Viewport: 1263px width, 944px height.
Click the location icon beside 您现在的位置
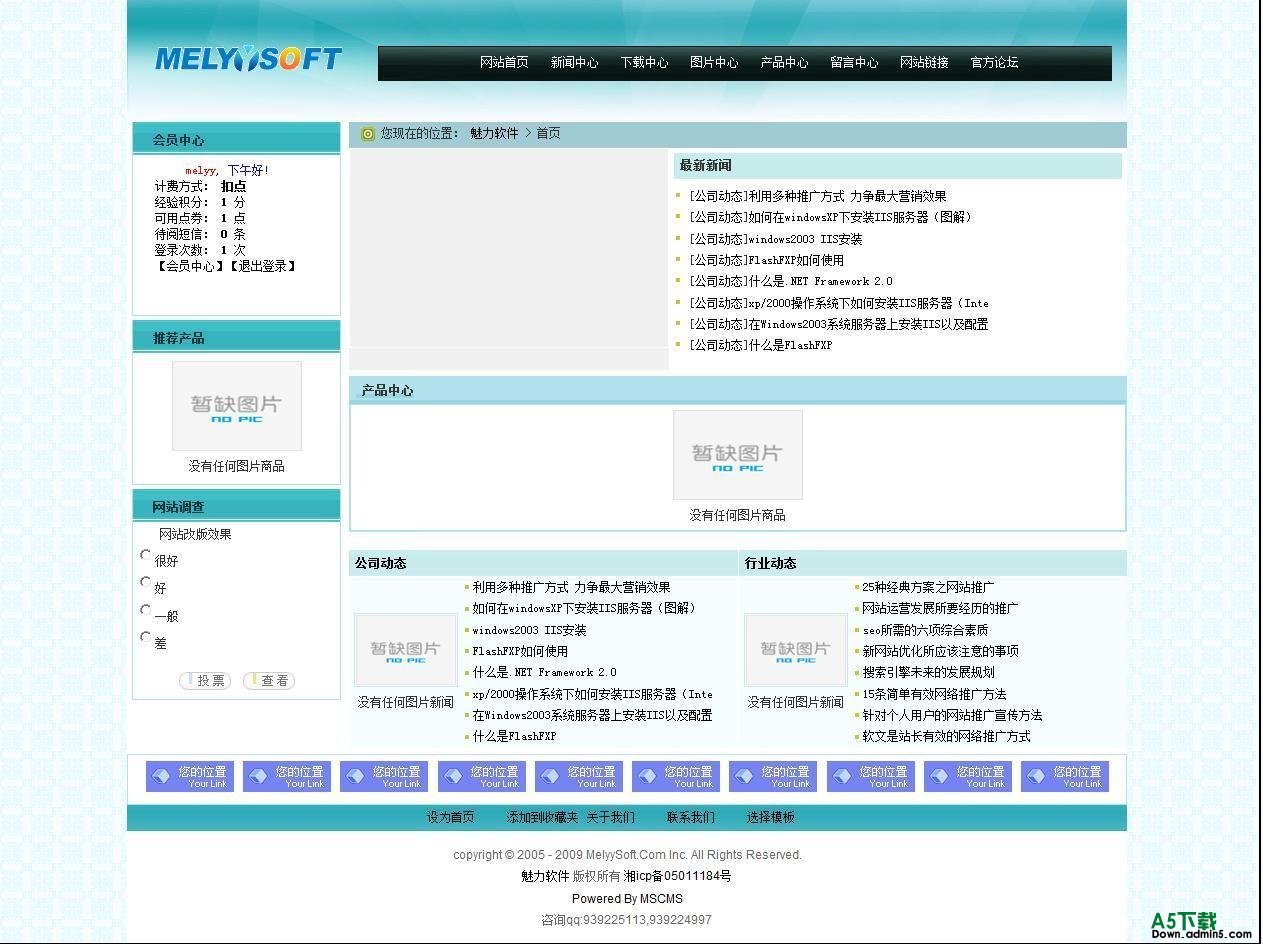pyautogui.click(x=367, y=134)
